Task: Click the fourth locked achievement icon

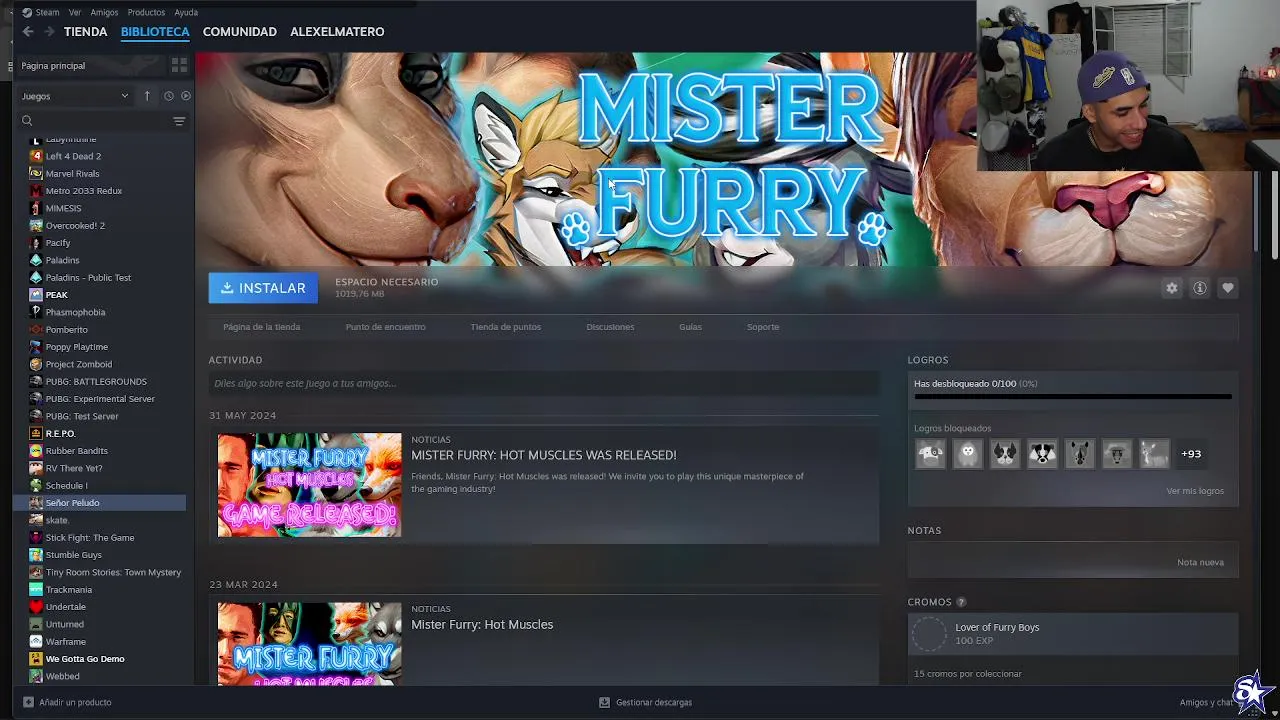Action: pyautogui.click(x=1042, y=454)
